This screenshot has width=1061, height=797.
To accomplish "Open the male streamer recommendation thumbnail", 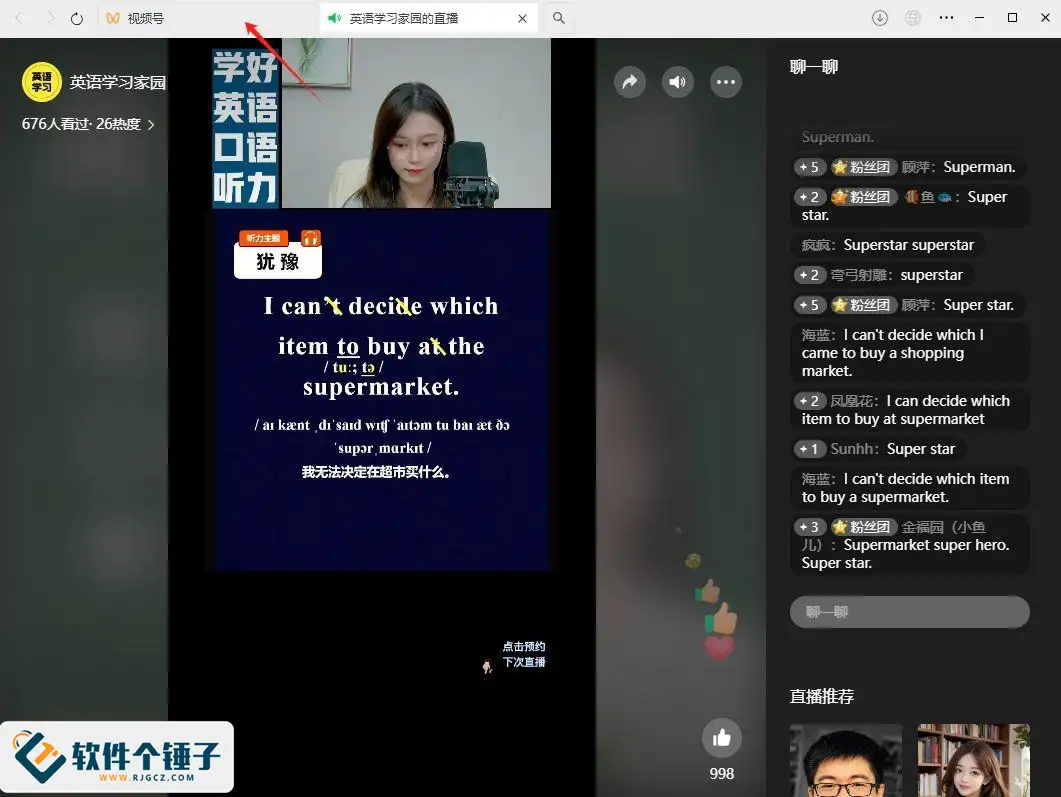I will 846,760.
